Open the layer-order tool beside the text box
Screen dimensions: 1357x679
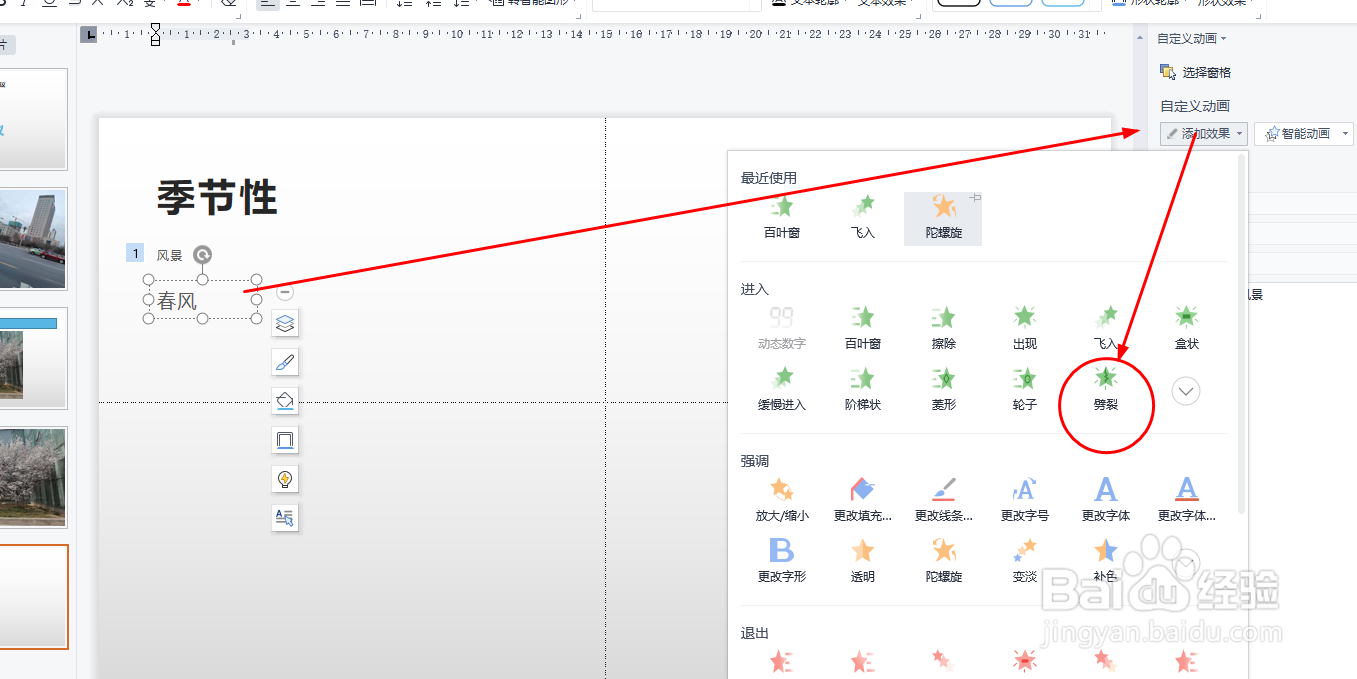pos(285,323)
